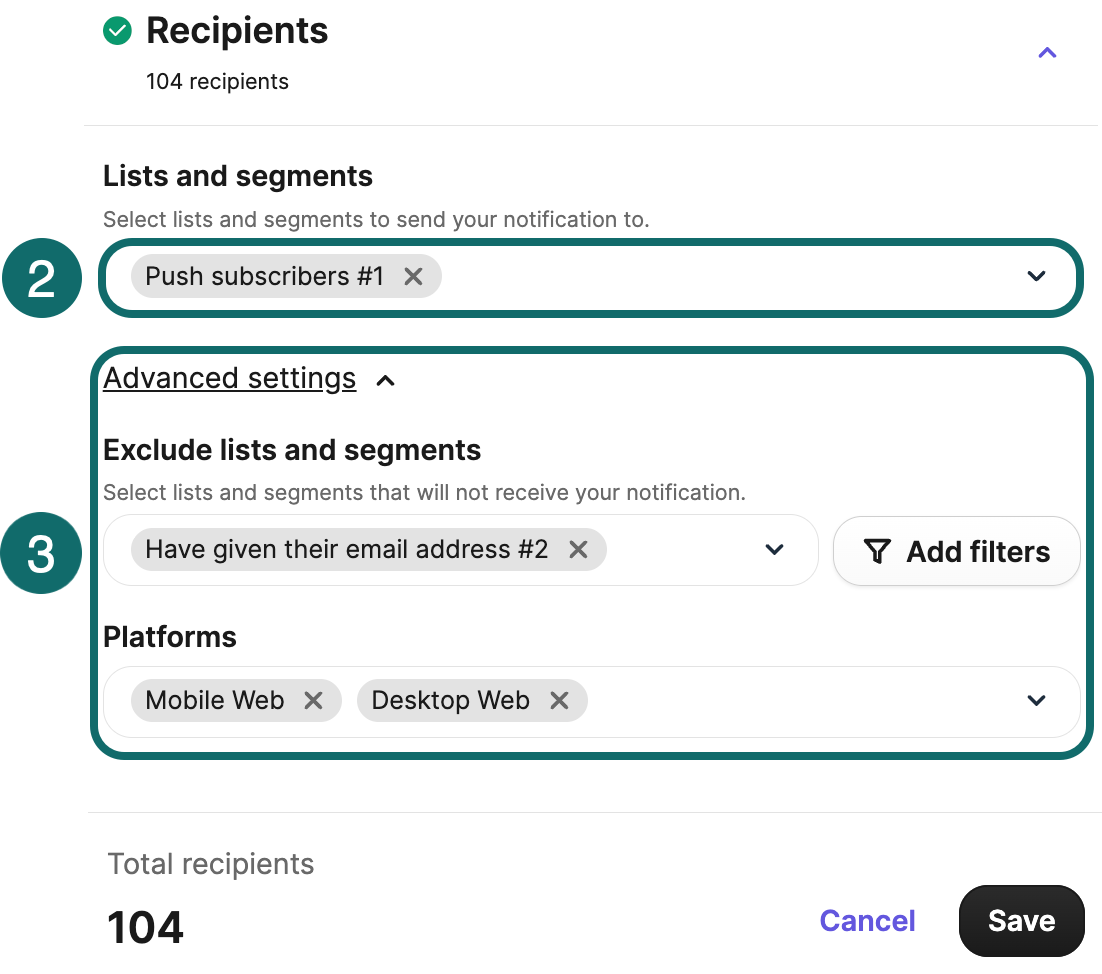Collapse the Recipients section

pyautogui.click(x=1047, y=52)
